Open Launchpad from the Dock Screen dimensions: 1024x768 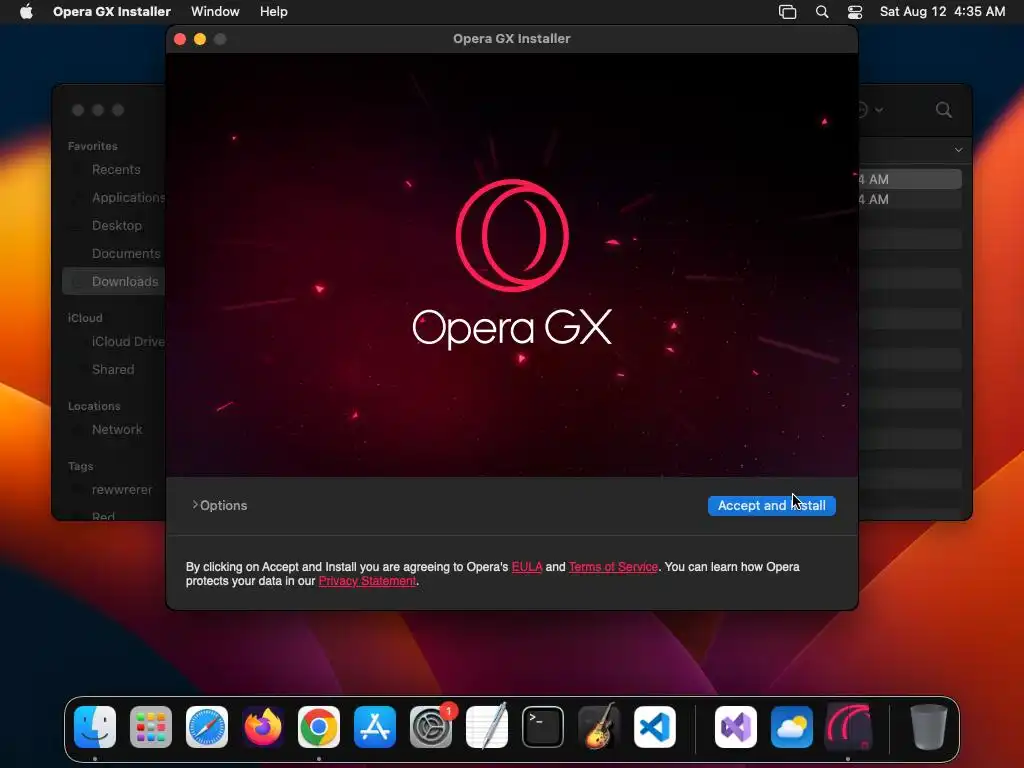tap(151, 727)
